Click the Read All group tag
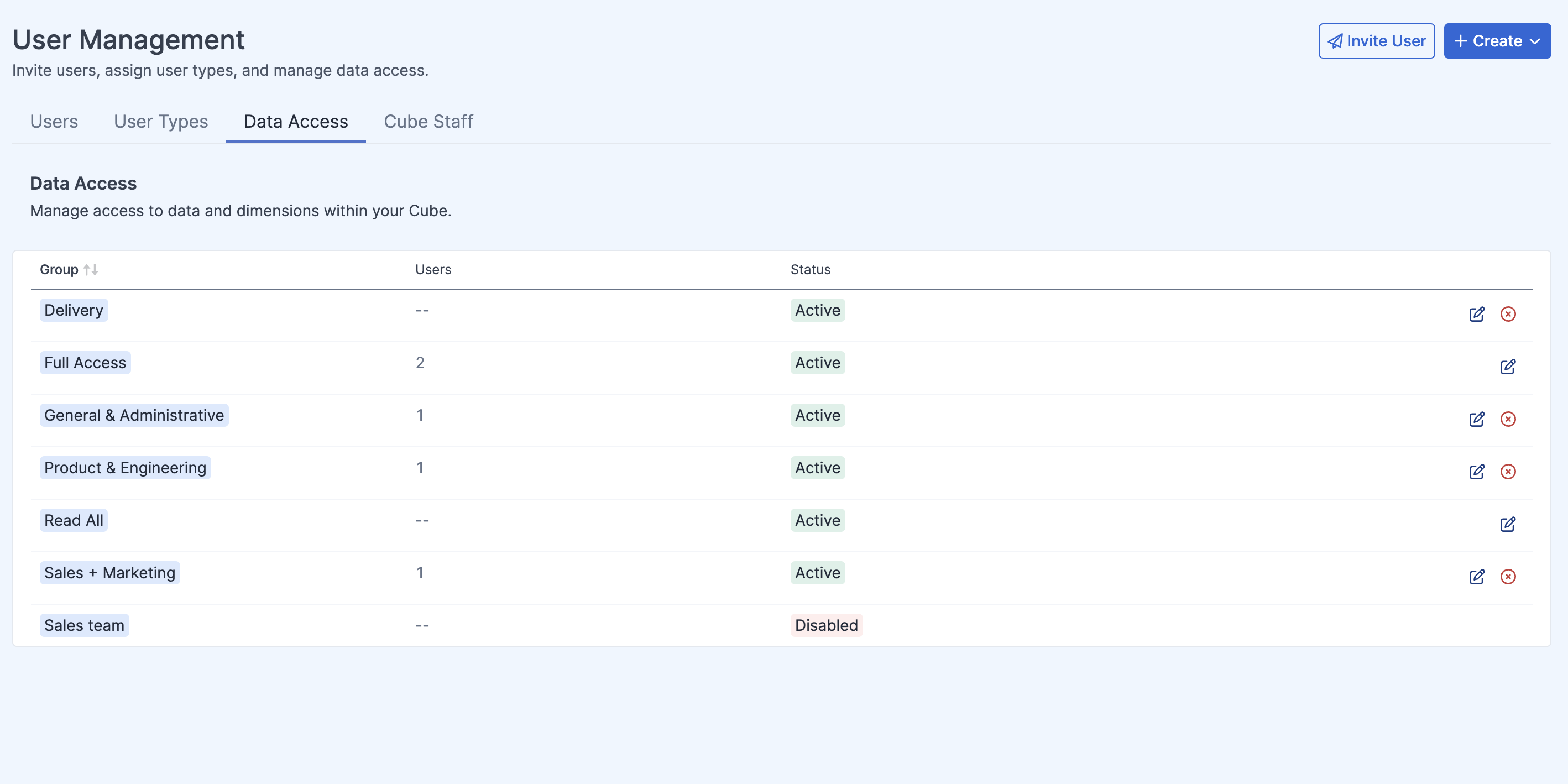Viewport: 1568px width, 784px height. click(x=74, y=520)
